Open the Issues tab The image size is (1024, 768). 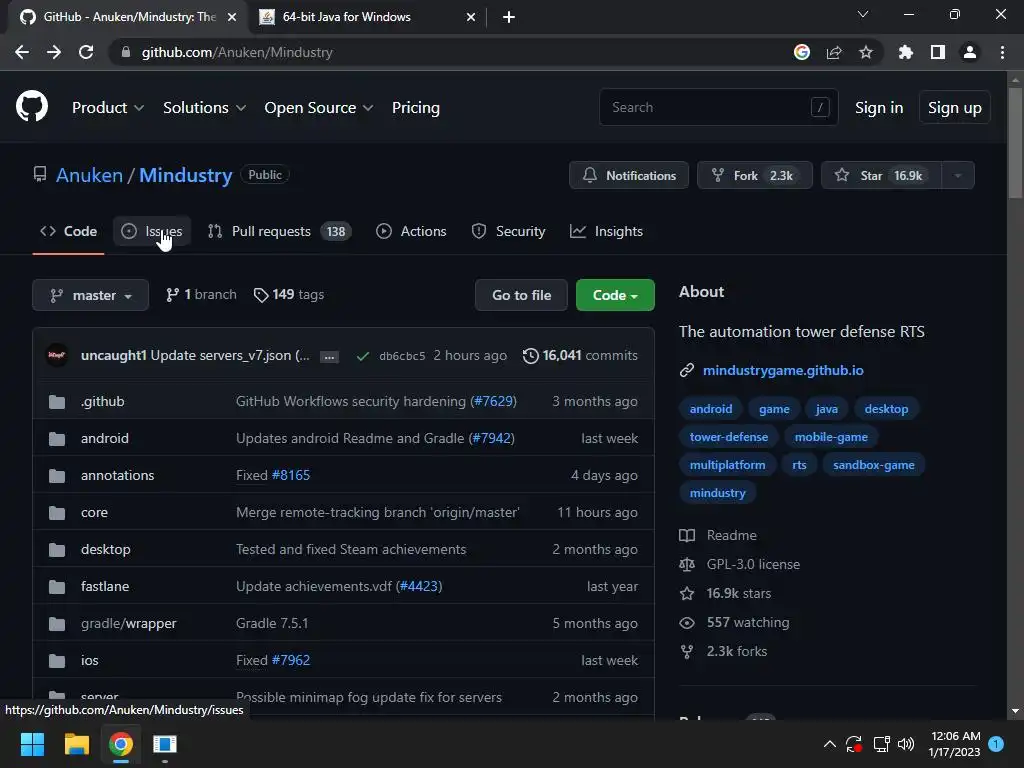point(152,231)
